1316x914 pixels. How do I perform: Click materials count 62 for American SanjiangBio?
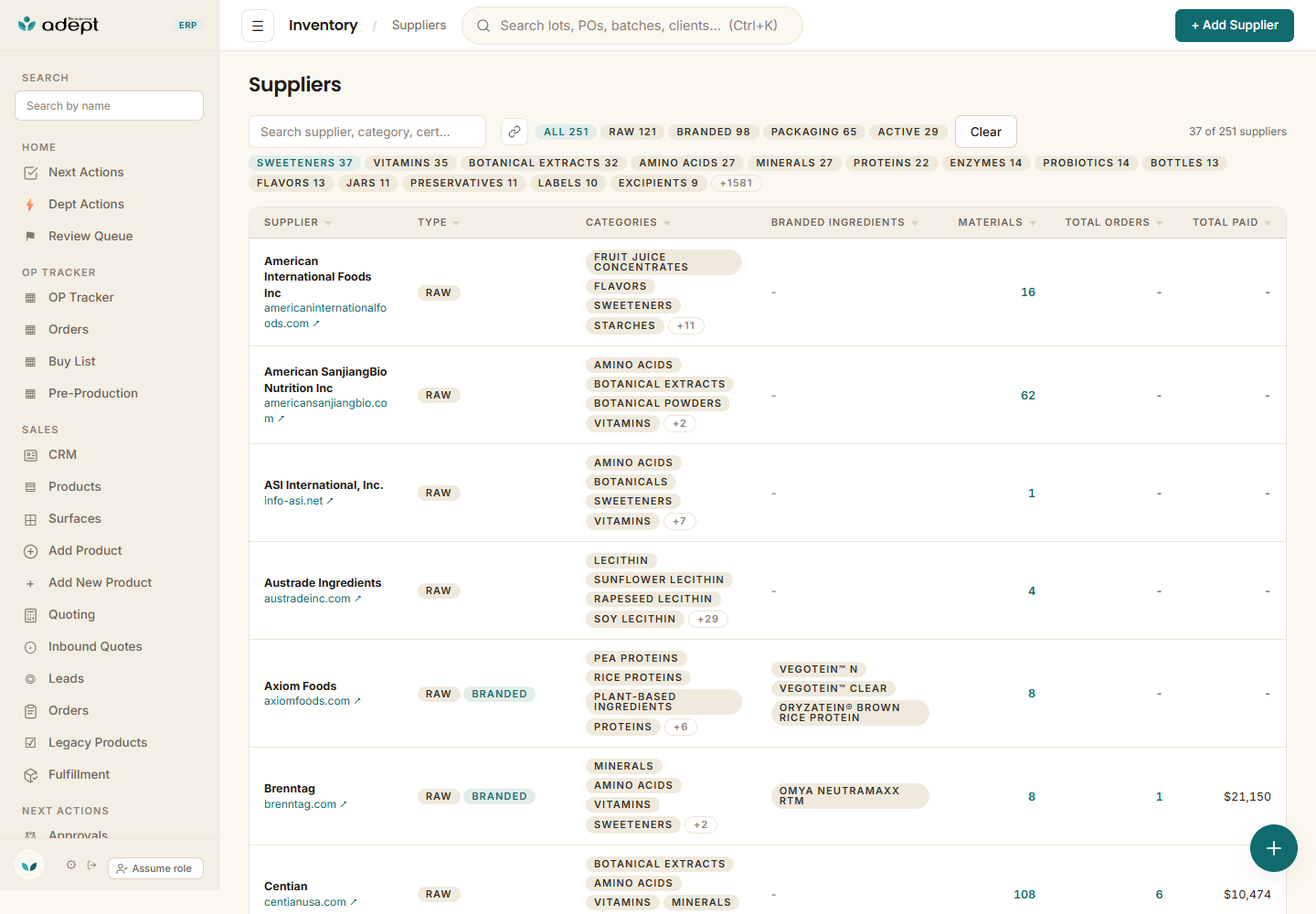[1028, 396]
